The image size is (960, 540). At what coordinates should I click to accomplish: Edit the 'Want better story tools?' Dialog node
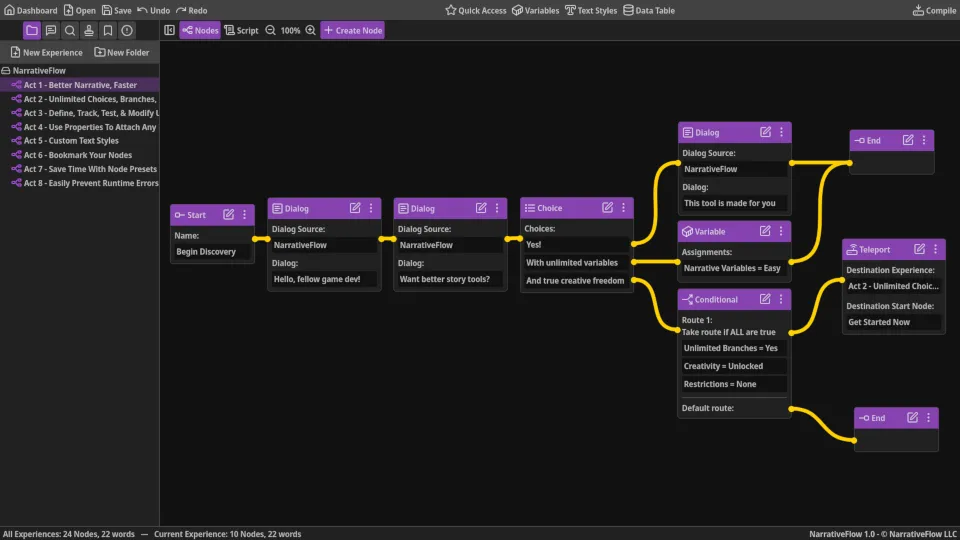[x=481, y=208]
